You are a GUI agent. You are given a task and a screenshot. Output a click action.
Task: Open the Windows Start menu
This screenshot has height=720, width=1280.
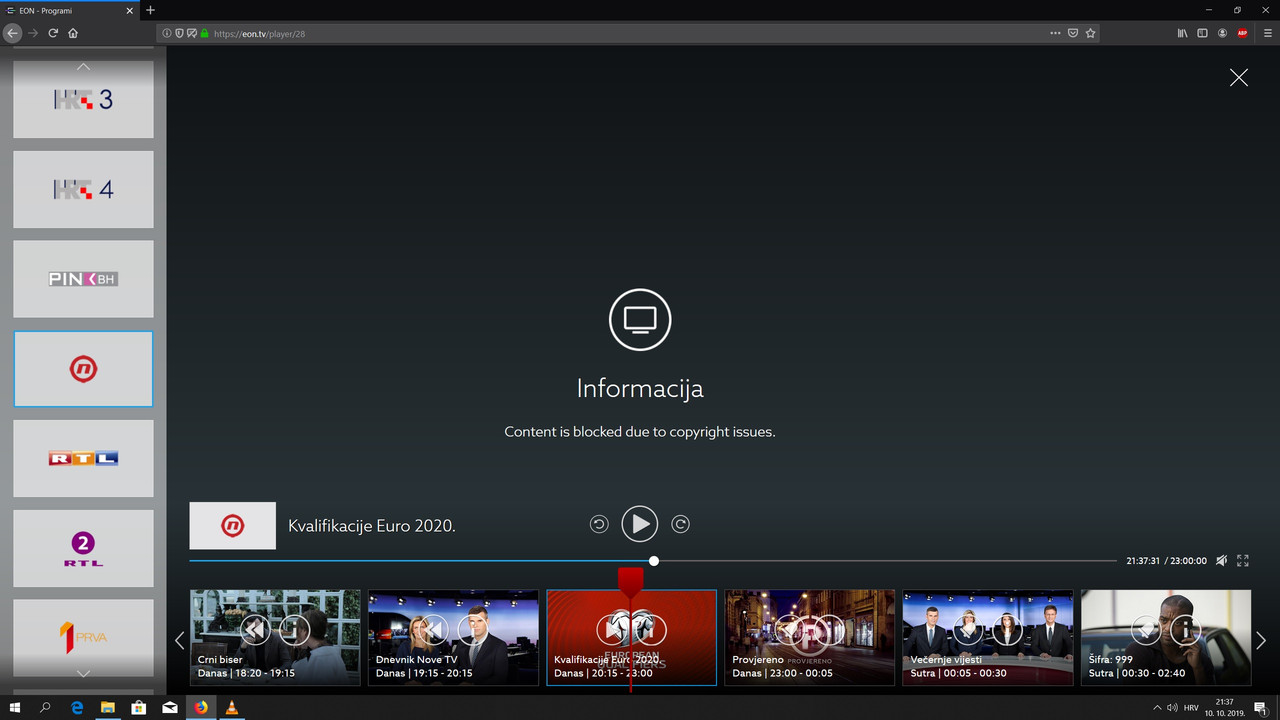(15, 707)
